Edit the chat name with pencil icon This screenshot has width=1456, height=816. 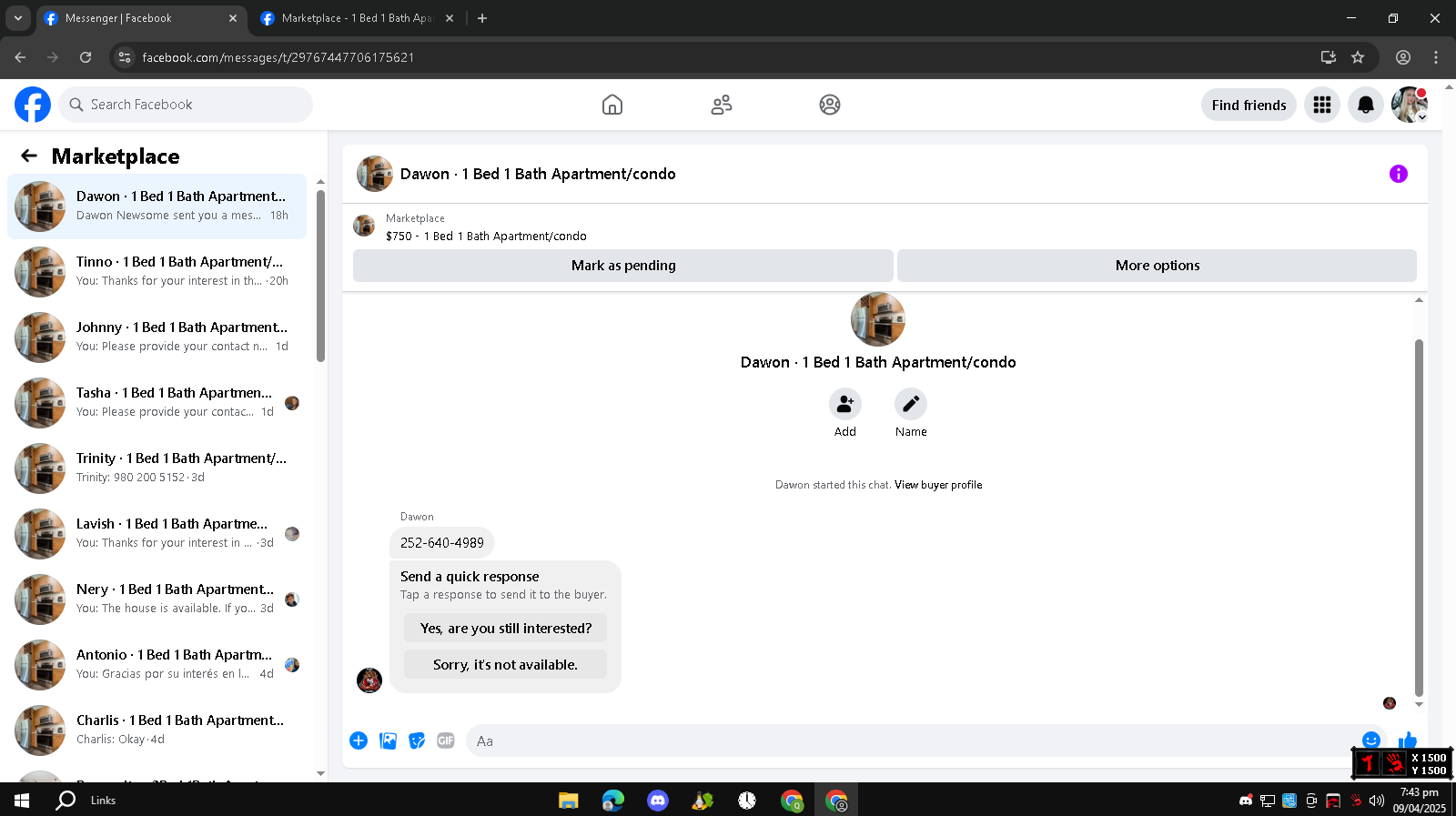click(x=911, y=404)
